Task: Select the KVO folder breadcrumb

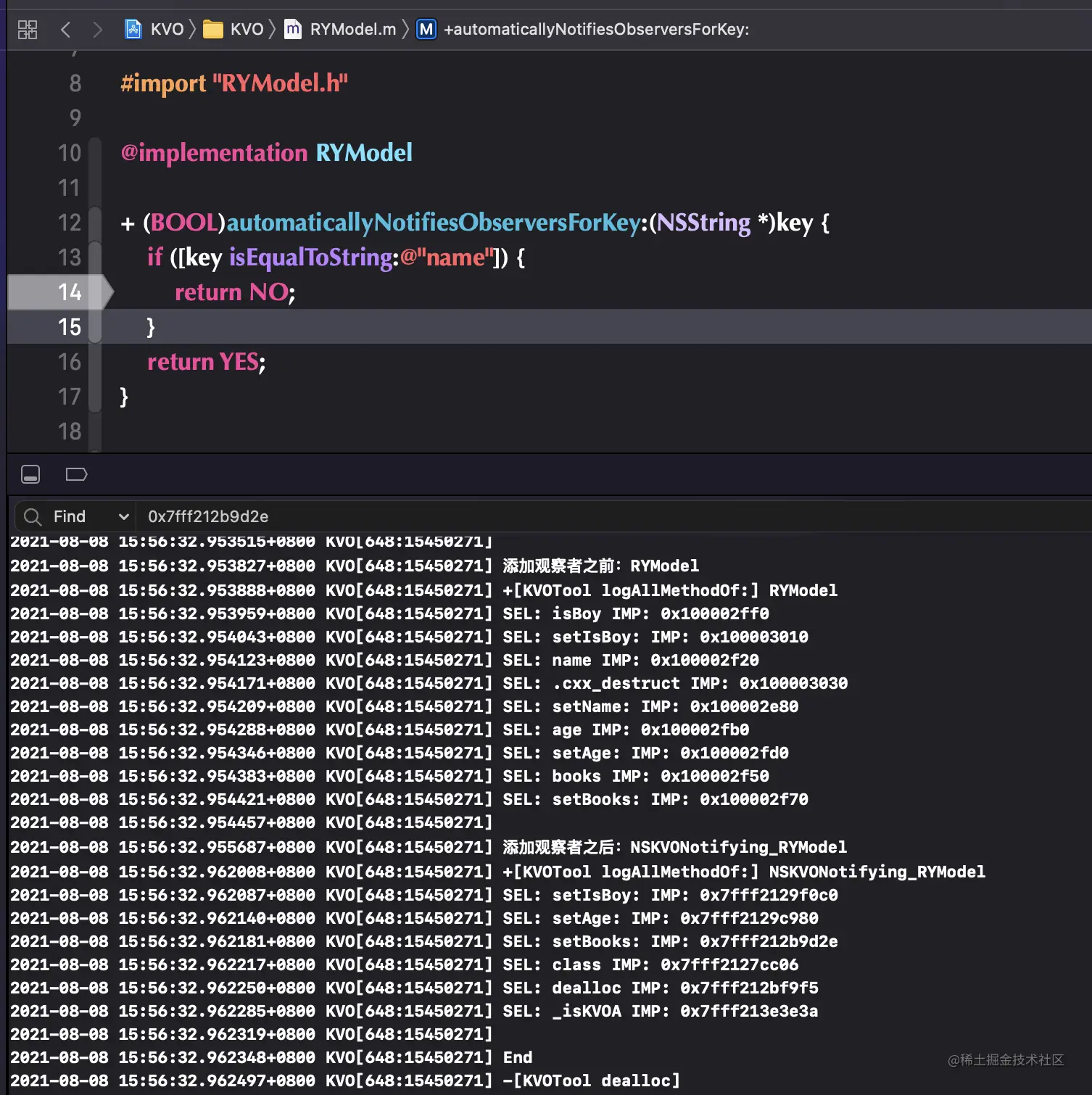Action: [247, 29]
